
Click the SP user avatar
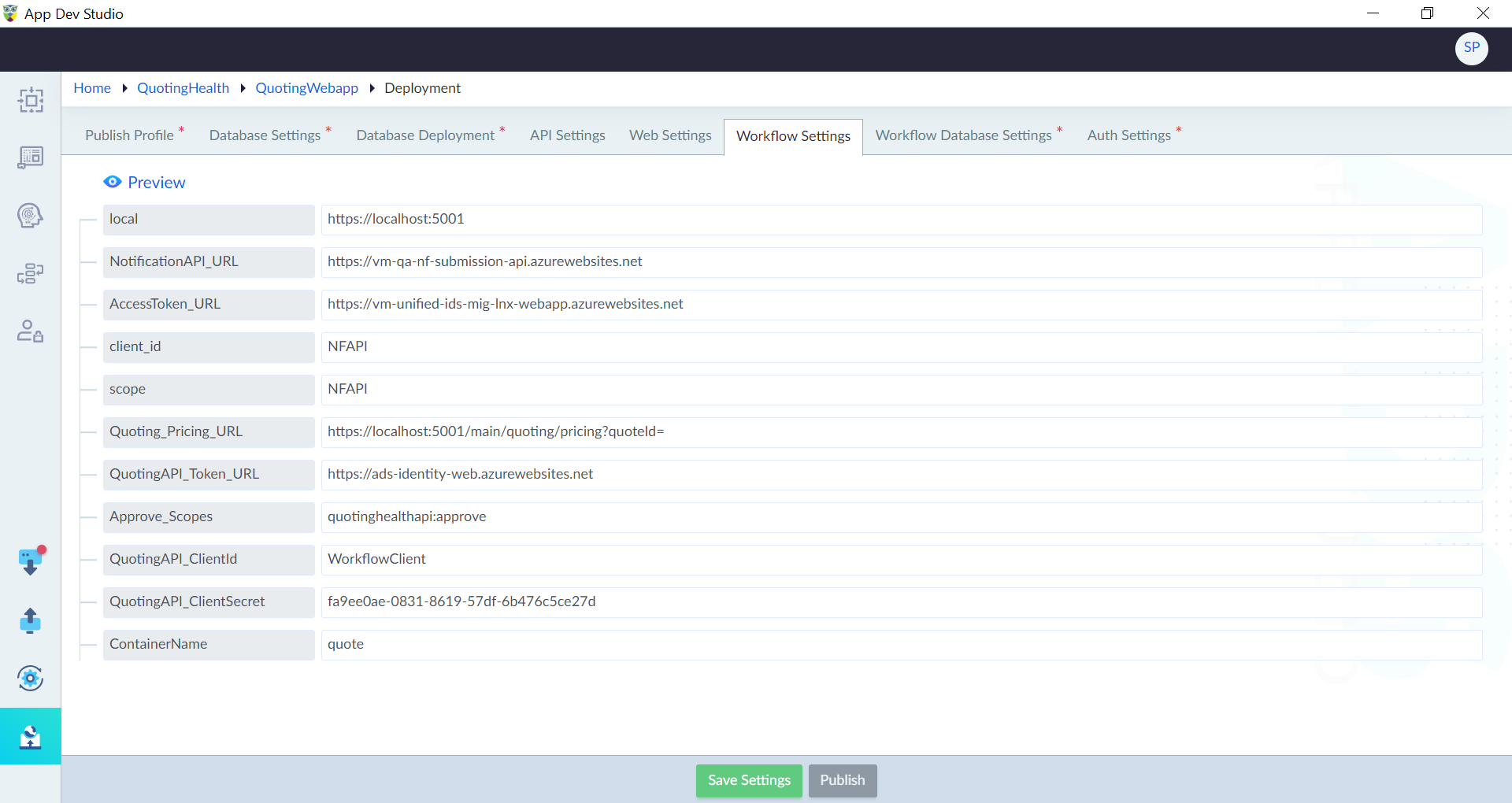point(1471,48)
